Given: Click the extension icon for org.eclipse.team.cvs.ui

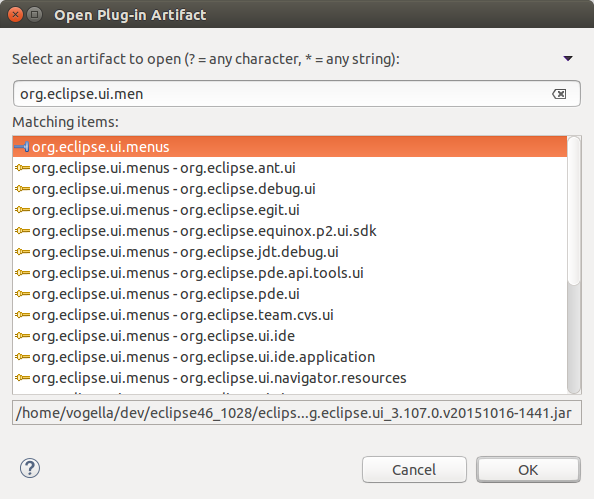Looking at the screenshot, I should coord(22,315).
